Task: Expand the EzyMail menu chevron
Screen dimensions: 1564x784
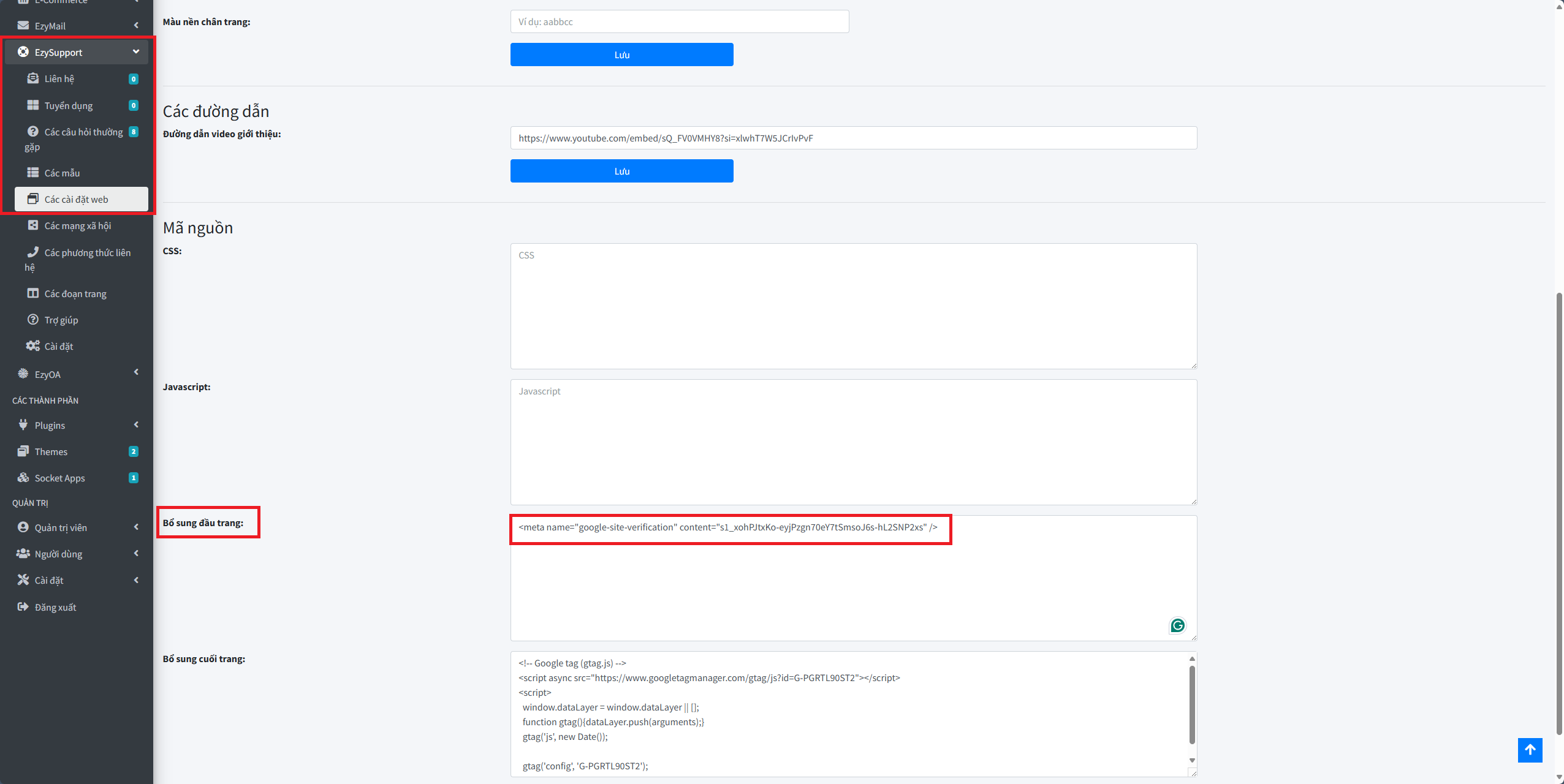Action: coord(136,26)
